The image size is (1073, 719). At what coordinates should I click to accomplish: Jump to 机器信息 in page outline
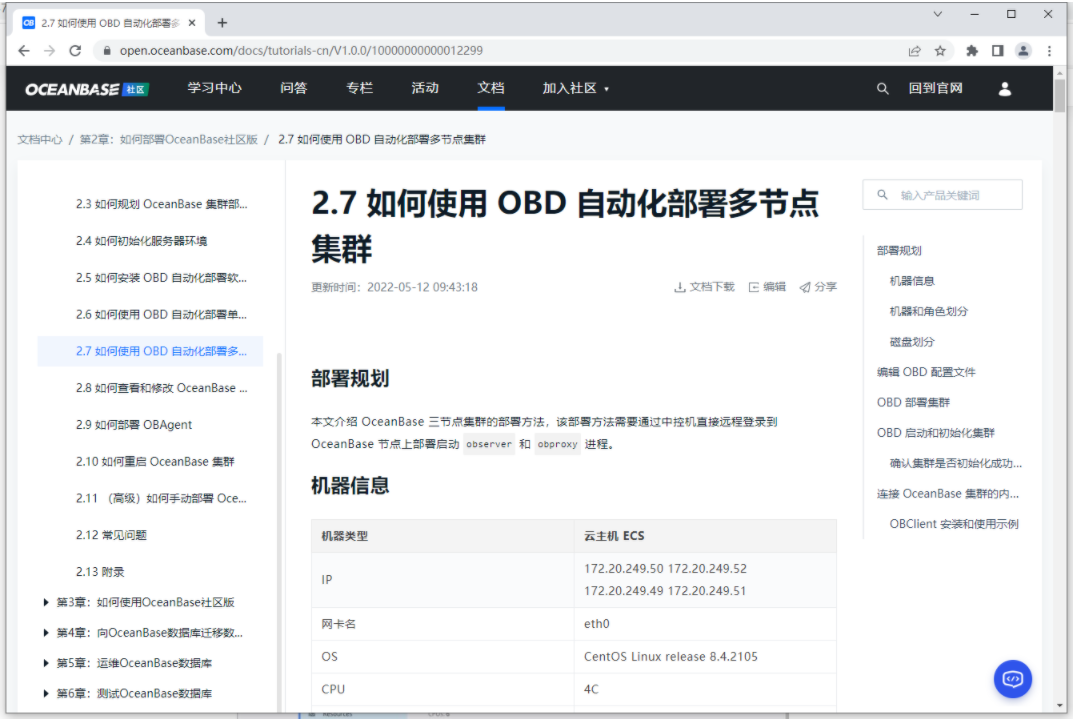tap(912, 280)
